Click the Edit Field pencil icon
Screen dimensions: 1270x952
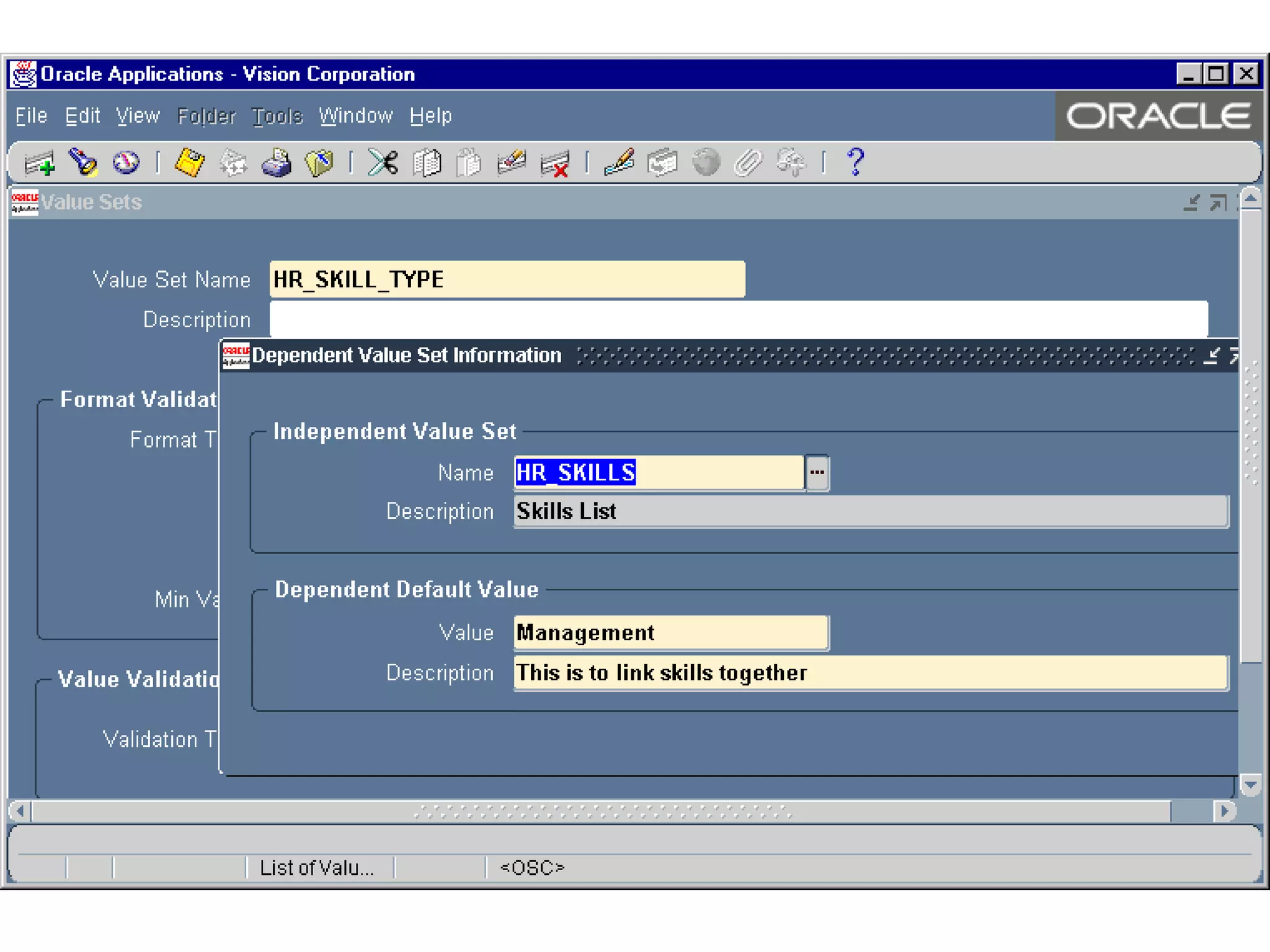[619, 164]
